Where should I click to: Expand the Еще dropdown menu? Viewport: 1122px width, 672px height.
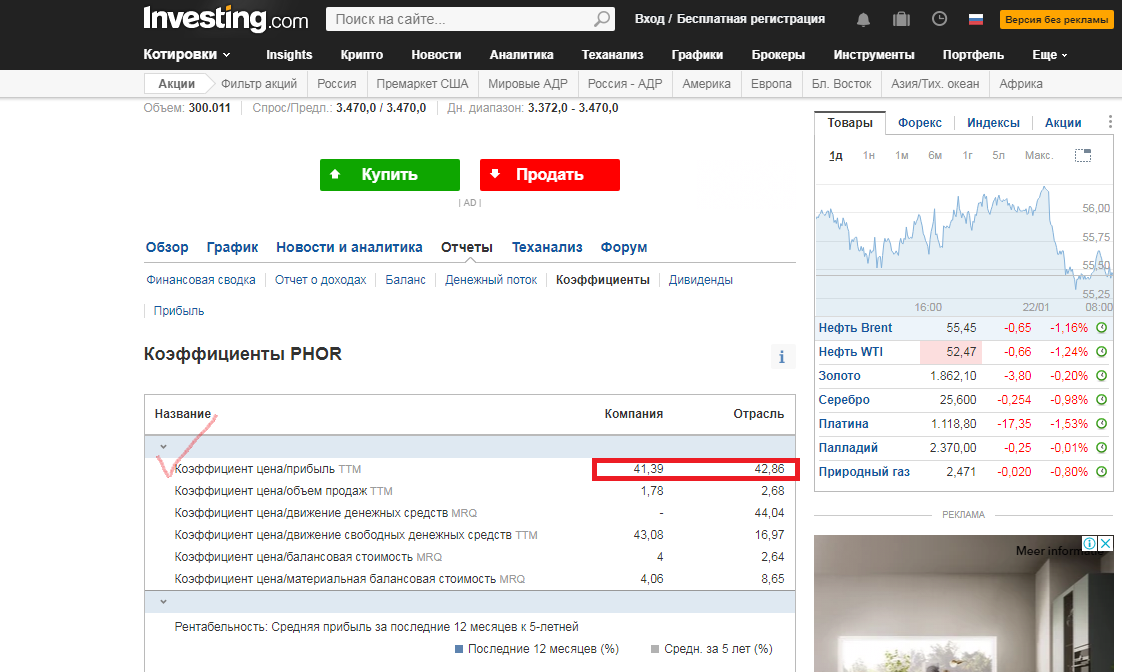1050,54
